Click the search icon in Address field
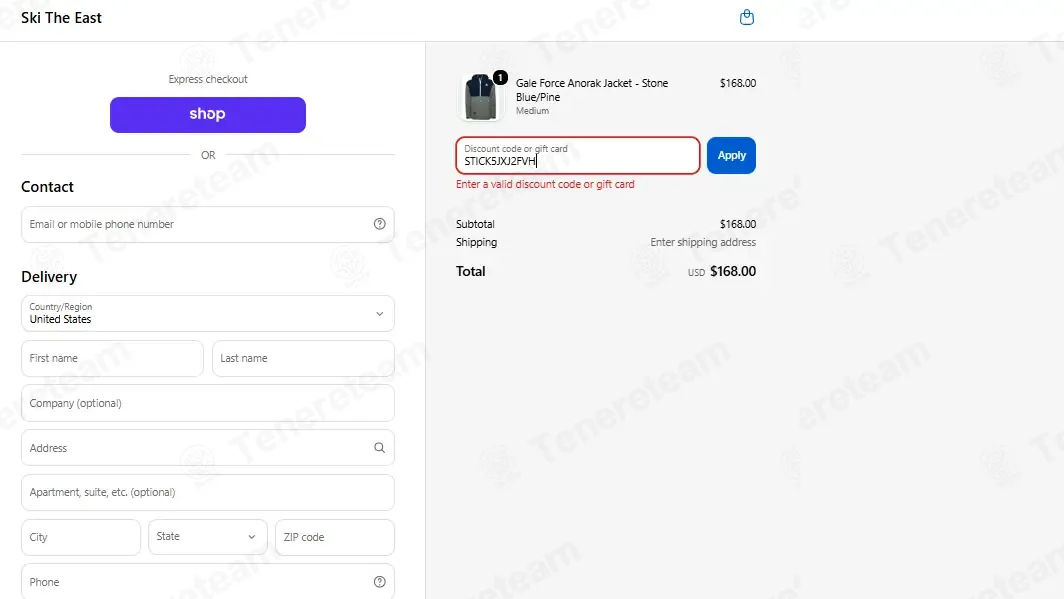Viewport: 1064px width, 599px height. point(379,448)
